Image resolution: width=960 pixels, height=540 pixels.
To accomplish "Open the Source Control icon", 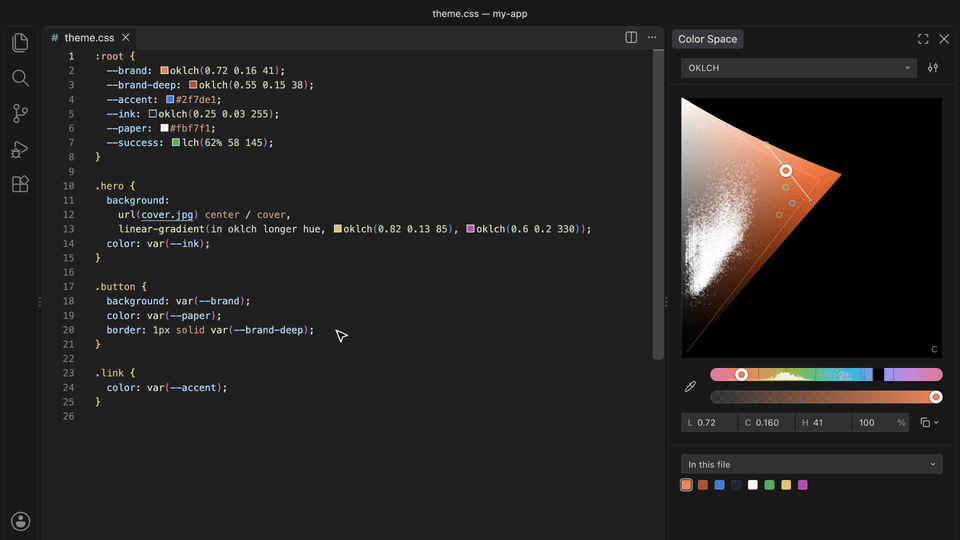I will point(20,113).
